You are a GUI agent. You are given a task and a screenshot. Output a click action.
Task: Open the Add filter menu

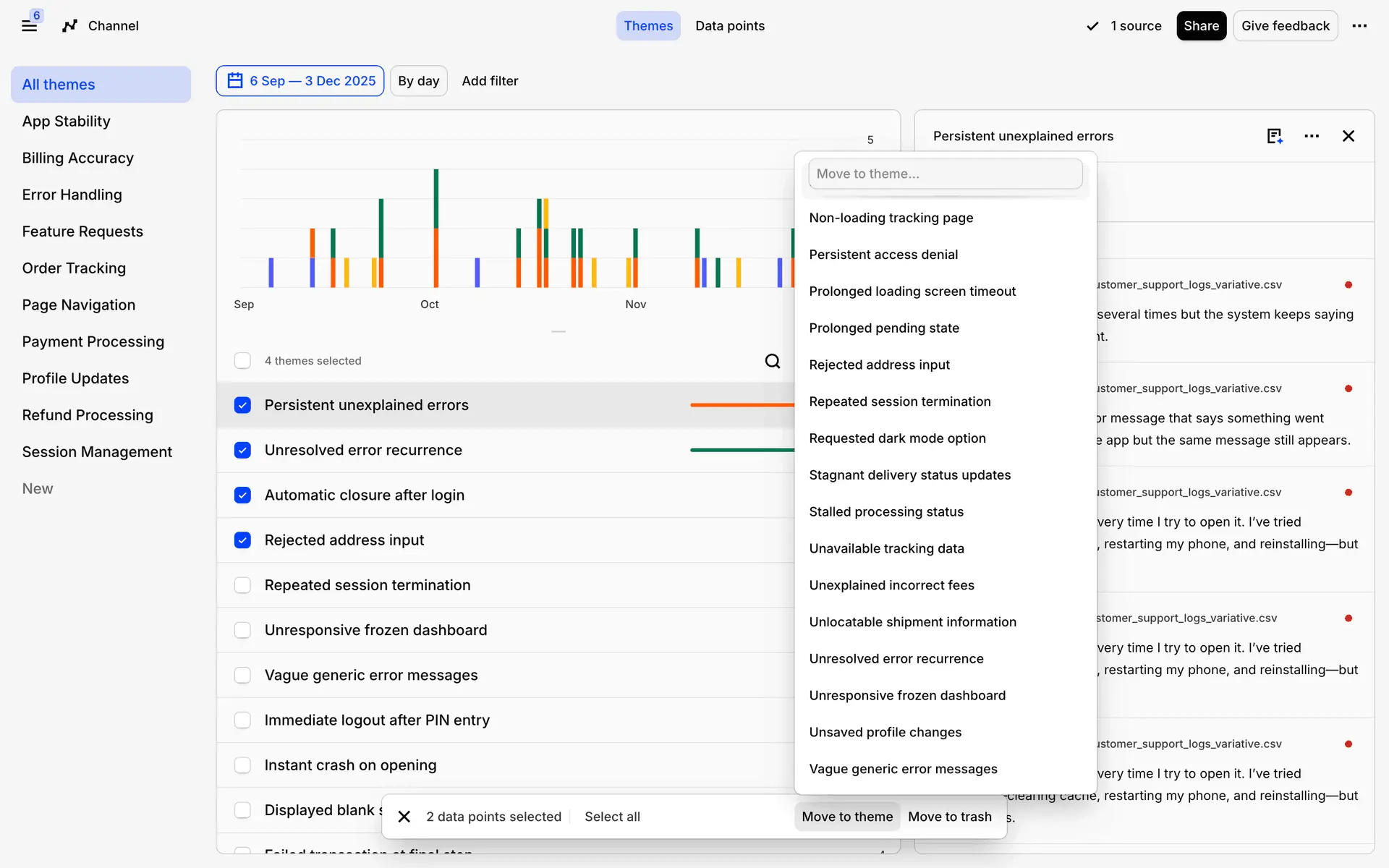click(x=490, y=81)
